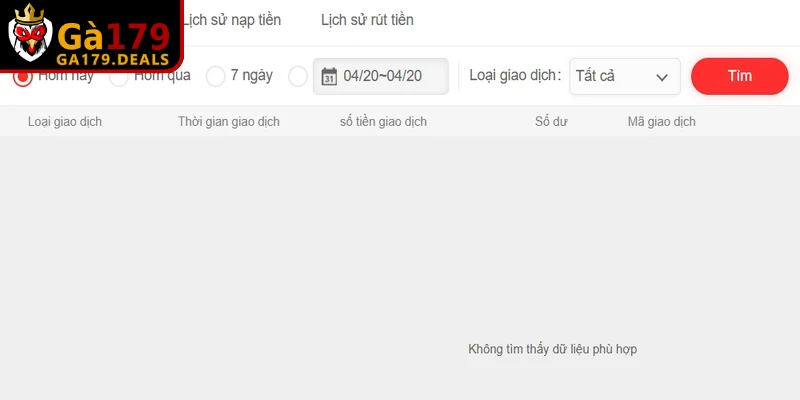The image size is (800, 400).
Task: Expand the Tất cả transaction type dropdown
Action: 624,76
